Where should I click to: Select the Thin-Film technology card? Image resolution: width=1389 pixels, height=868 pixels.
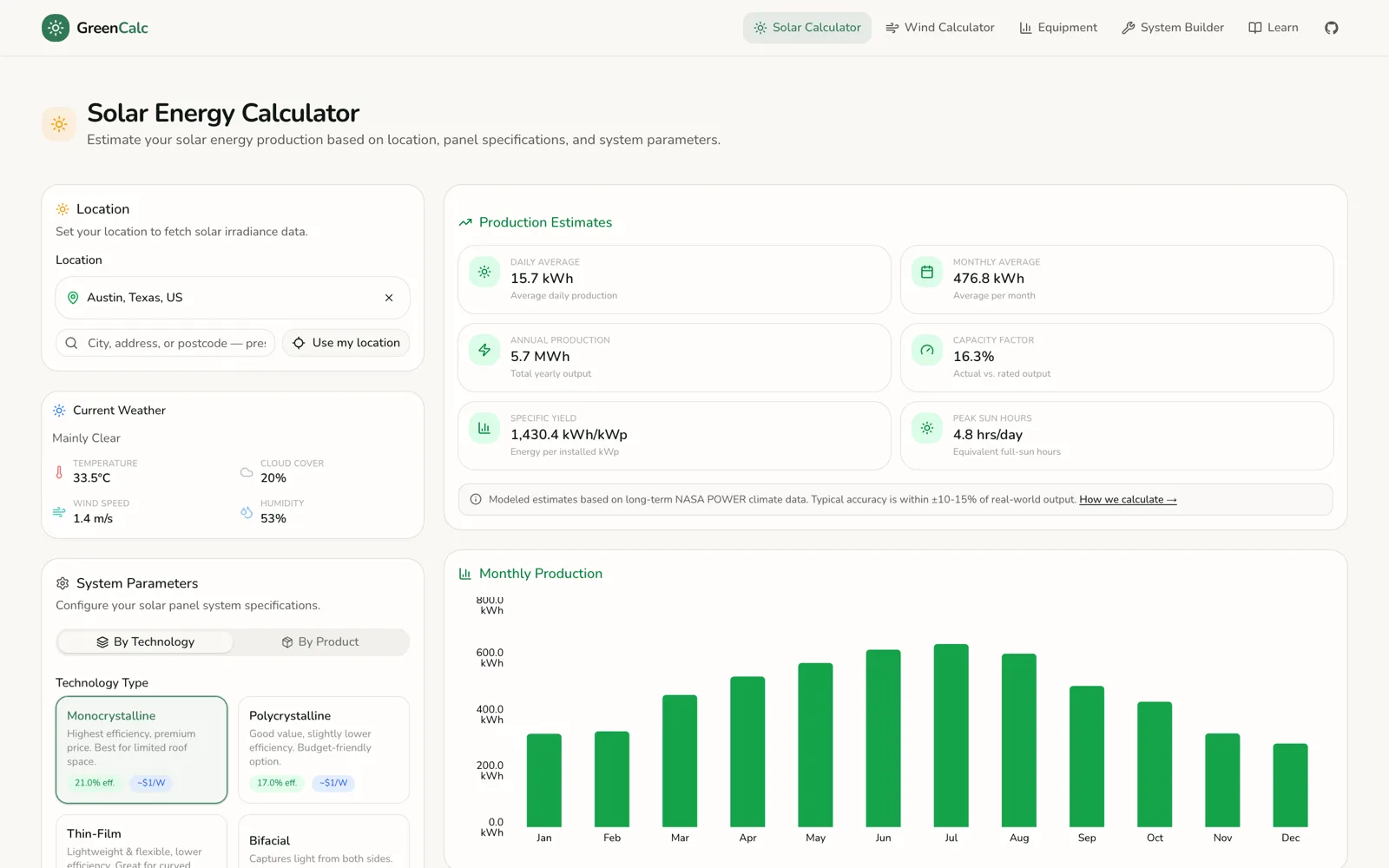142,842
